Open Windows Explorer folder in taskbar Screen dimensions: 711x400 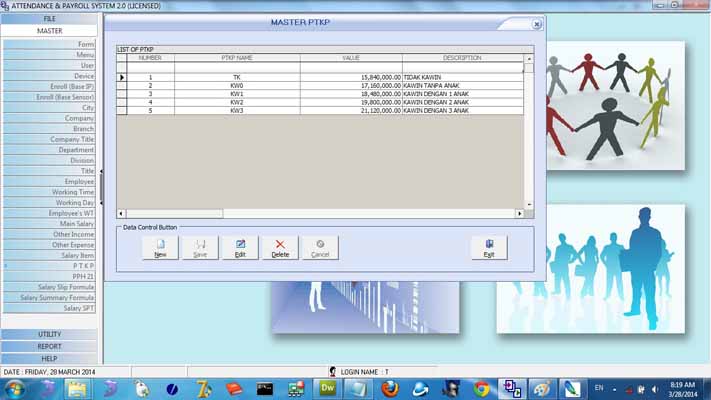(77, 389)
